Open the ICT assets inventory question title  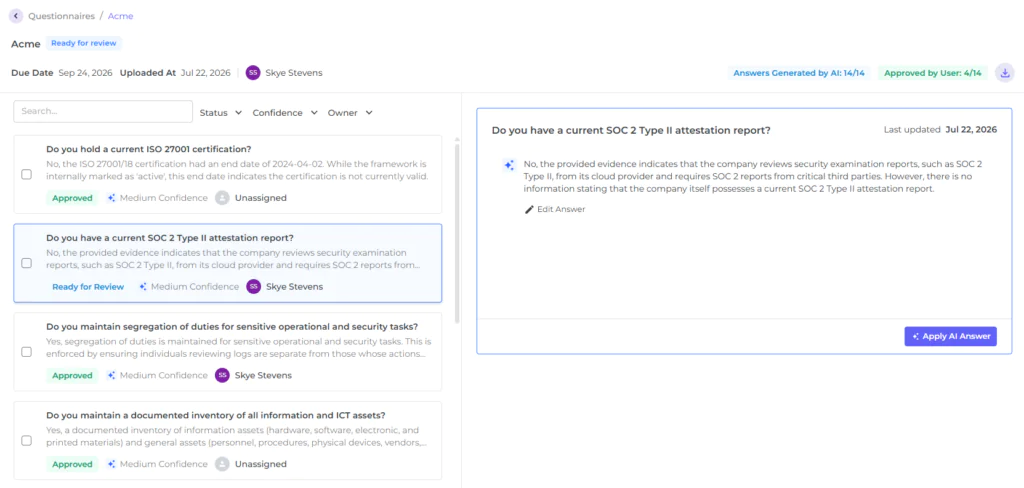(x=216, y=415)
